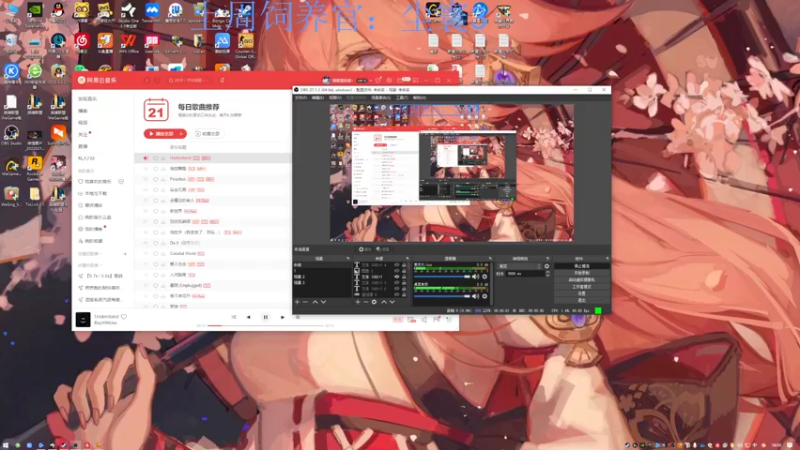800x450 pixels.
Task: Select scene 场景 2 in OBS
Action: click(320, 277)
